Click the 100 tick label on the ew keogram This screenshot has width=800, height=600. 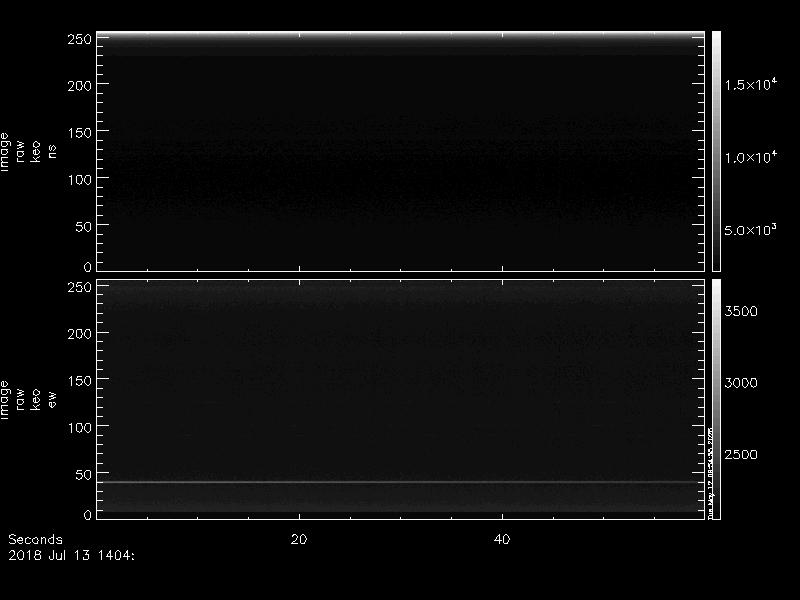(79, 428)
